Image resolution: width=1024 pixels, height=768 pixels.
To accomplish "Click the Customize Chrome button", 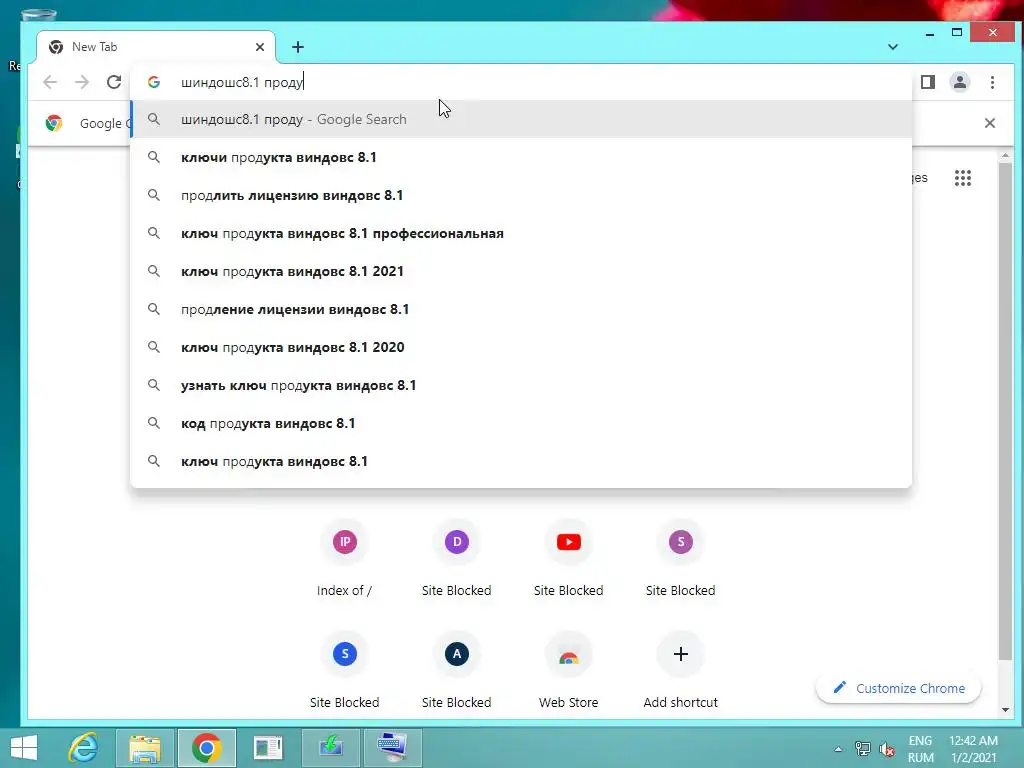I will [x=899, y=688].
